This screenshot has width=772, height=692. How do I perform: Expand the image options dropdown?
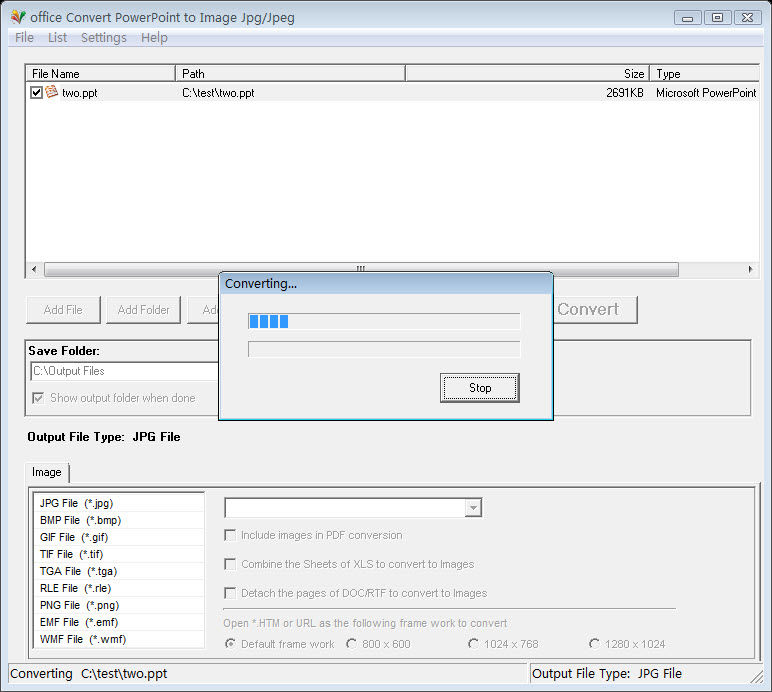click(472, 508)
